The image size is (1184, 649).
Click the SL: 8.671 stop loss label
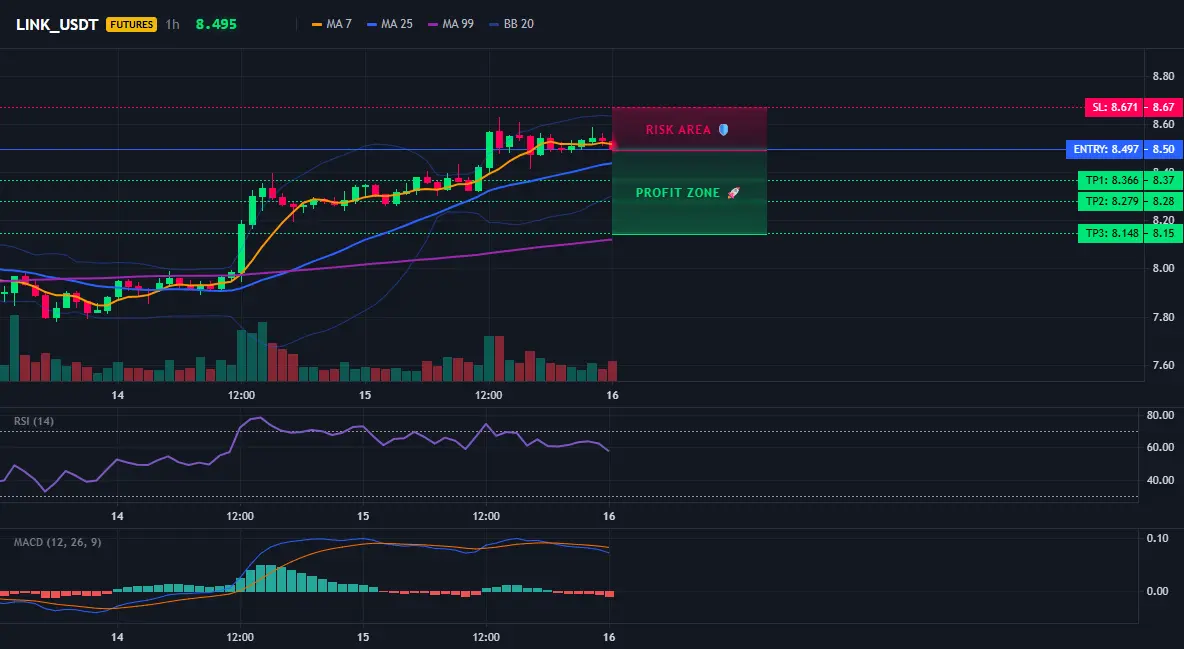pos(1115,107)
